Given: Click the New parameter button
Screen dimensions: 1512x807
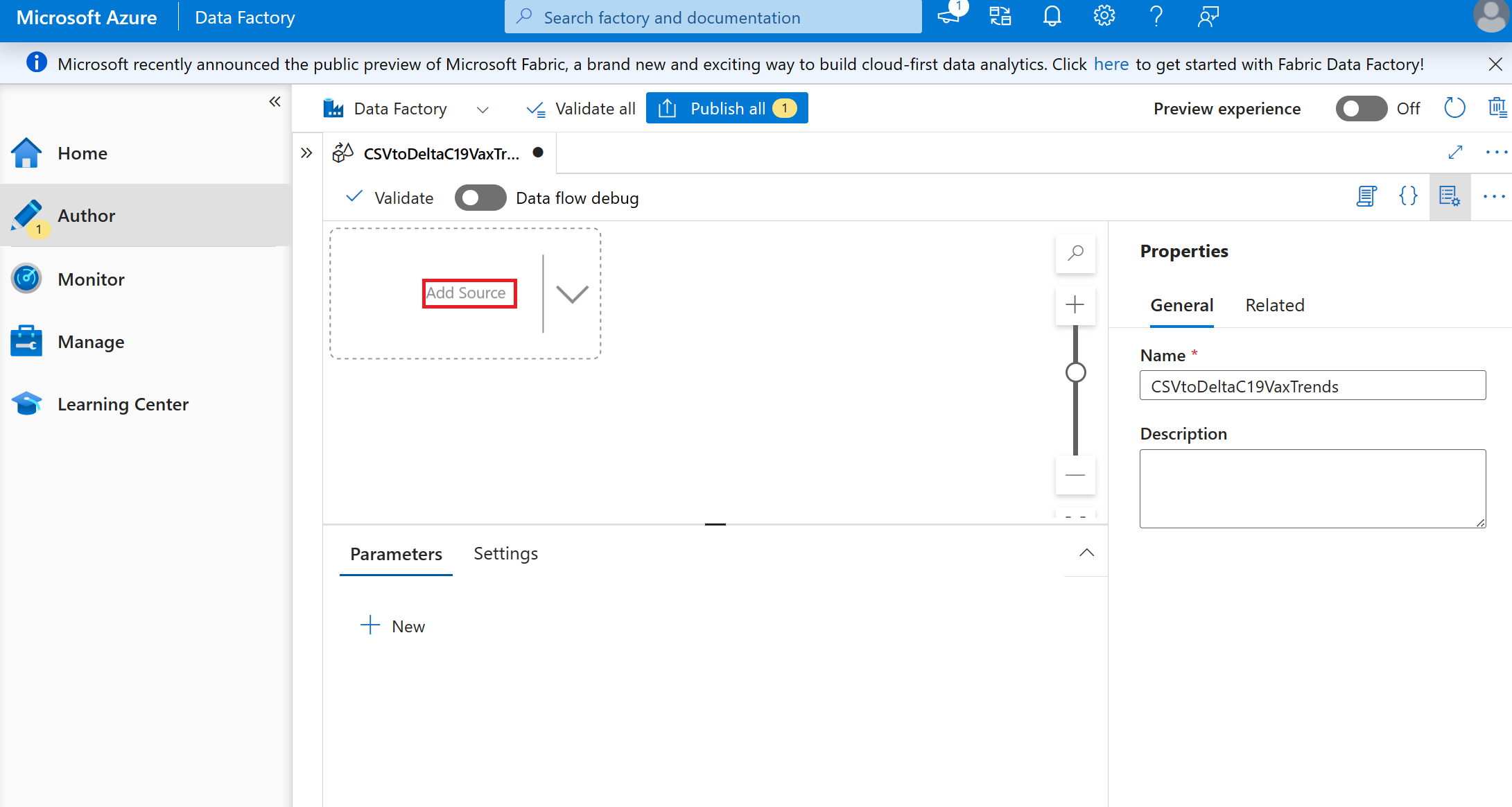Looking at the screenshot, I should 393,626.
